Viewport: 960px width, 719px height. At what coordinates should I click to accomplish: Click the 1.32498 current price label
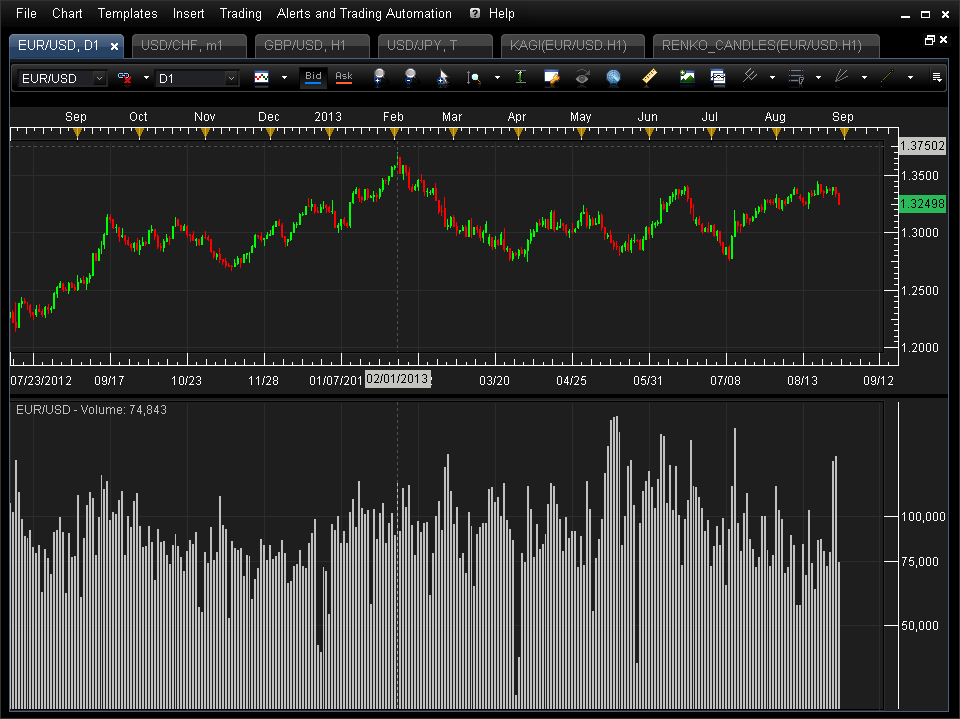(x=922, y=204)
